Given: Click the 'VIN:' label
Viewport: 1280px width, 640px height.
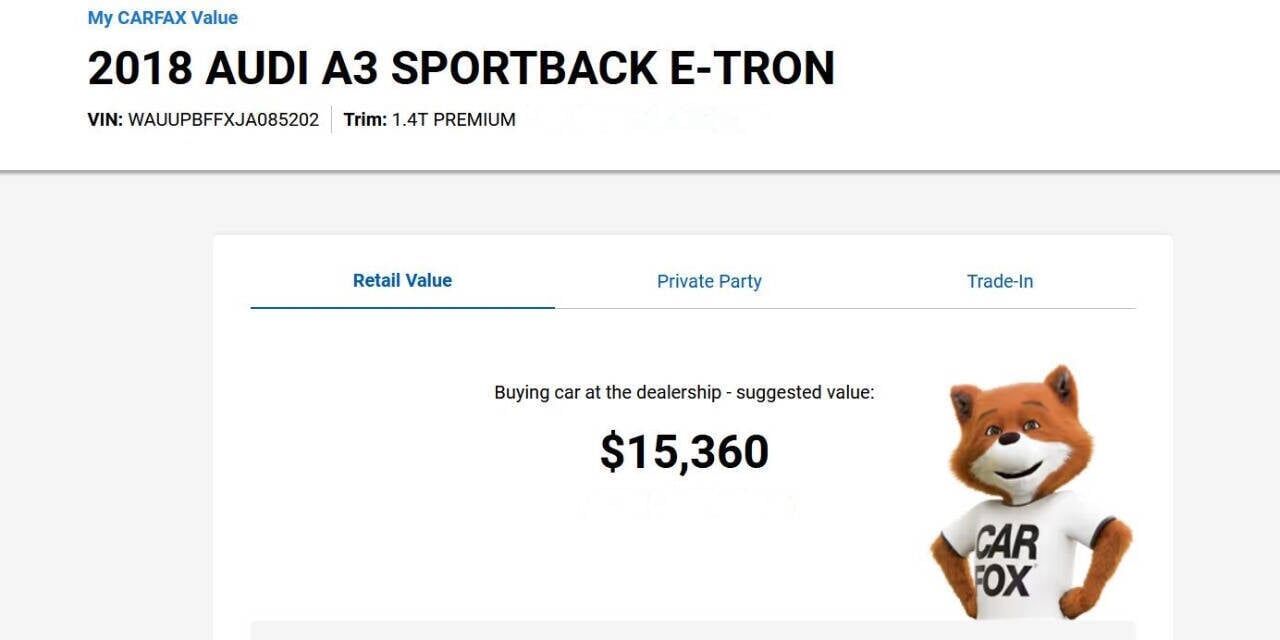Looking at the screenshot, I should click(x=106, y=120).
